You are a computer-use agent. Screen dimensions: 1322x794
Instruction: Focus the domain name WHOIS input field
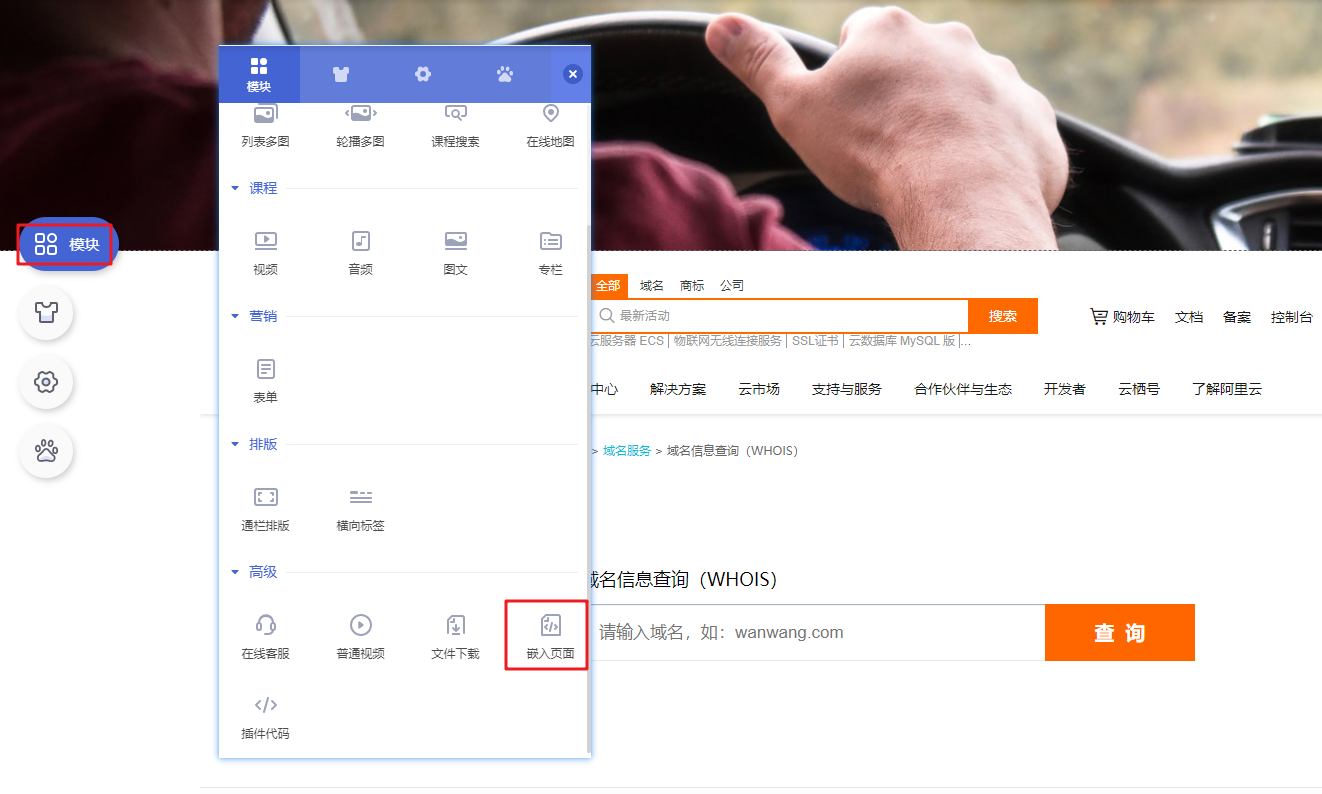coord(817,633)
